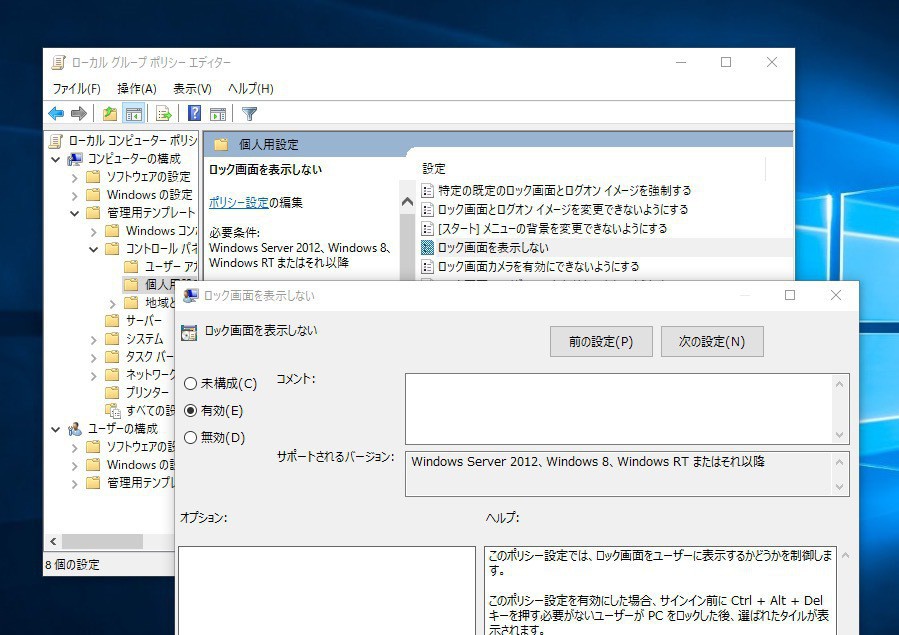Click inside the コメント text box
Viewport: 899px width, 635px height.
[618, 407]
